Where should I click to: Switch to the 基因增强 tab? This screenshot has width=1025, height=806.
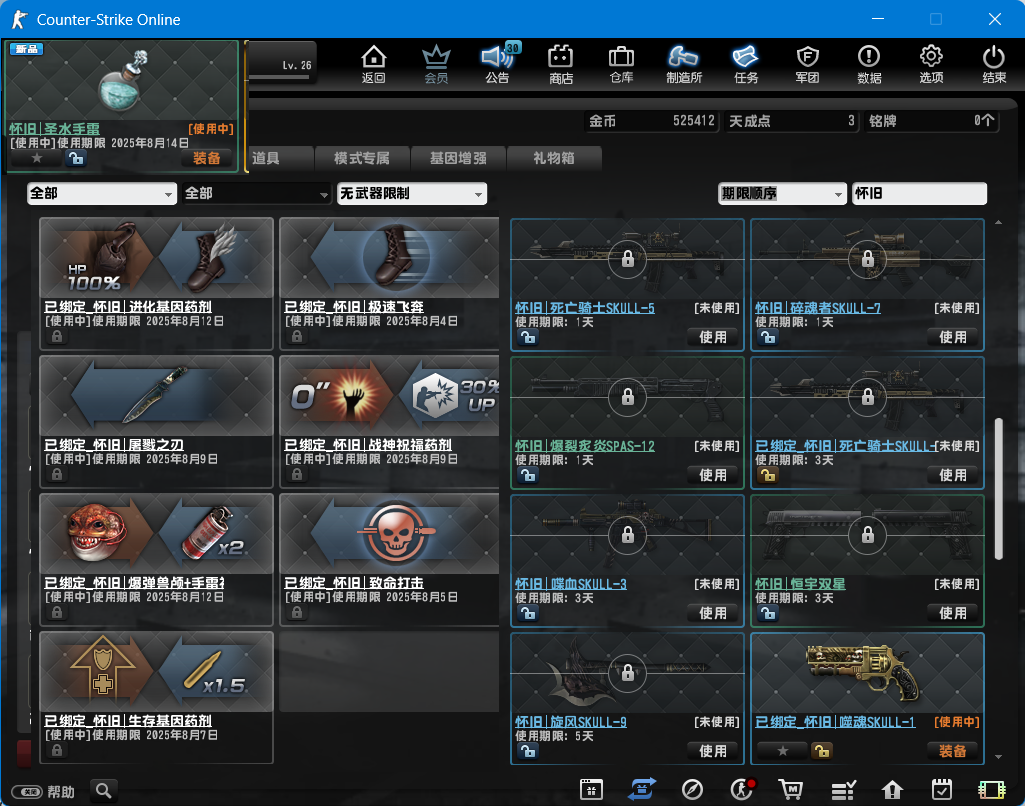[458, 158]
